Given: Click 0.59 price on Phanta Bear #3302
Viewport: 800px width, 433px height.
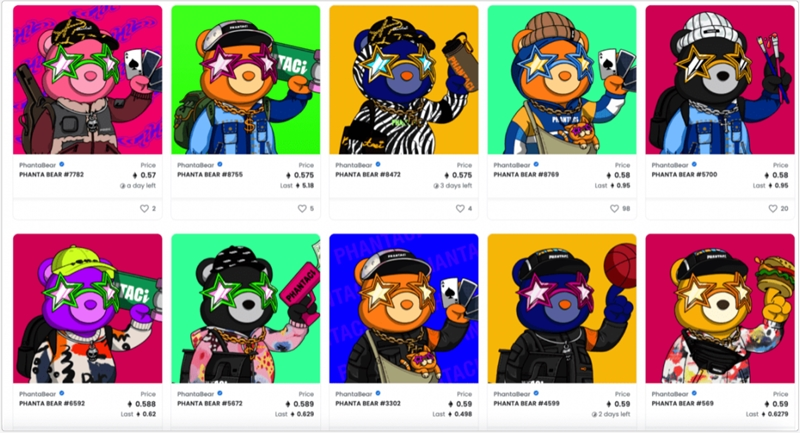Looking at the screenshot, I should tap(460, 404).
